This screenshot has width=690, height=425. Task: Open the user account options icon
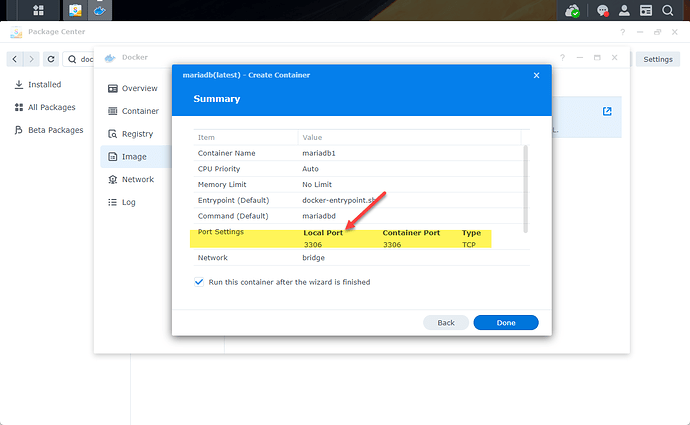coord(624,11)
